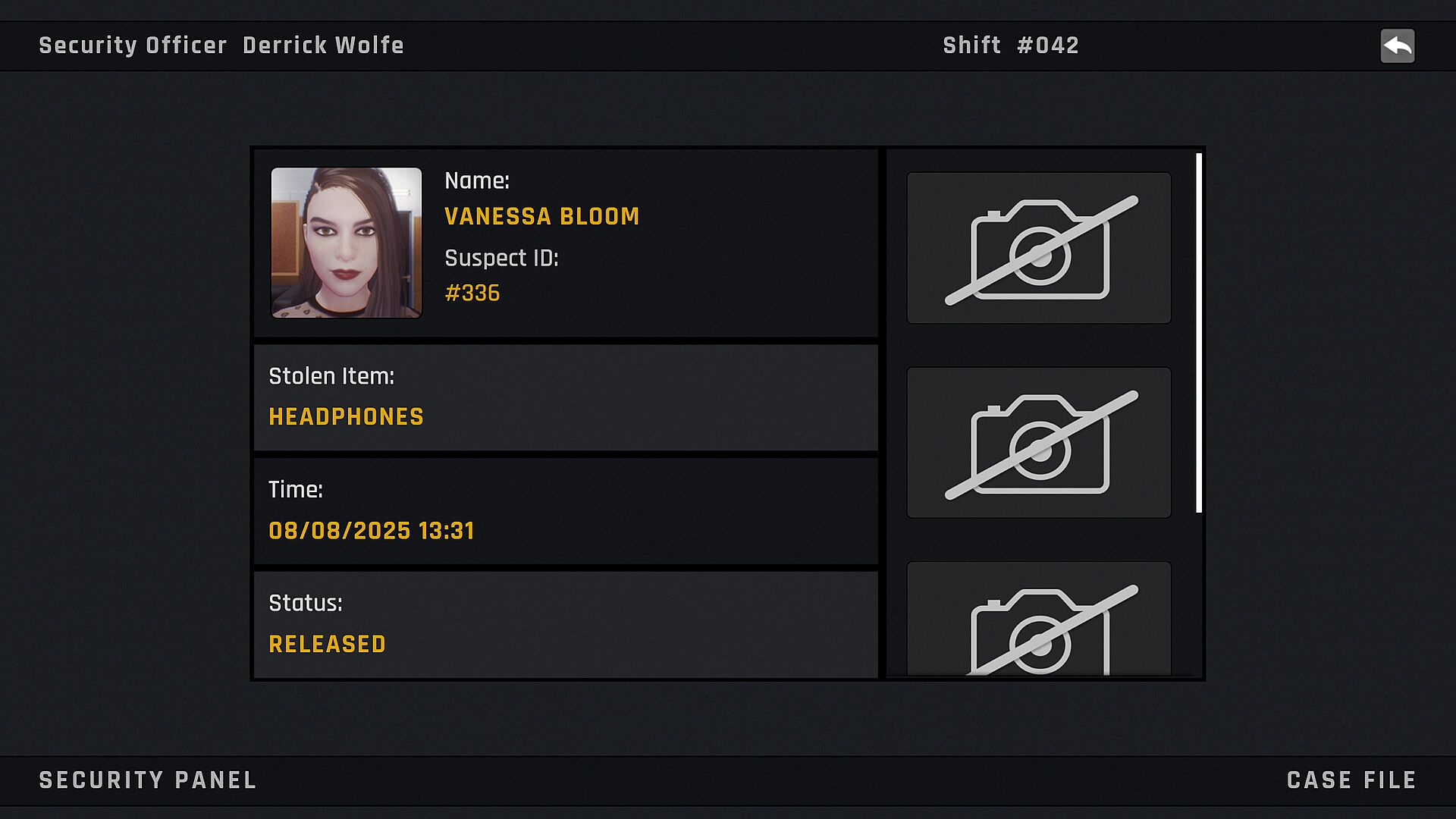Select the VANESSA BLOOM name text
The image size is (1456, 819).
tap(541, 217)
